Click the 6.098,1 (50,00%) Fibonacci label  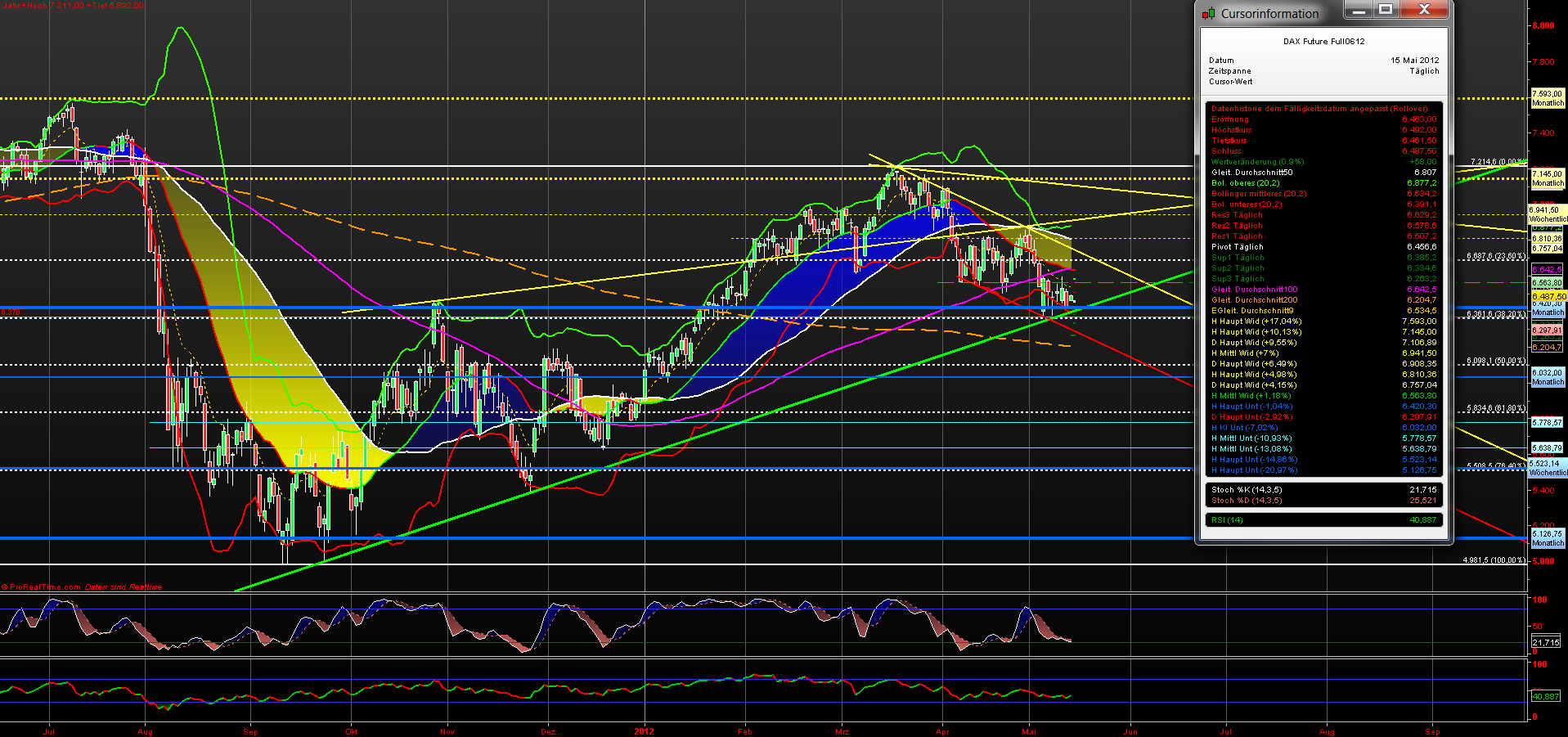click(x=1496, y=361)
